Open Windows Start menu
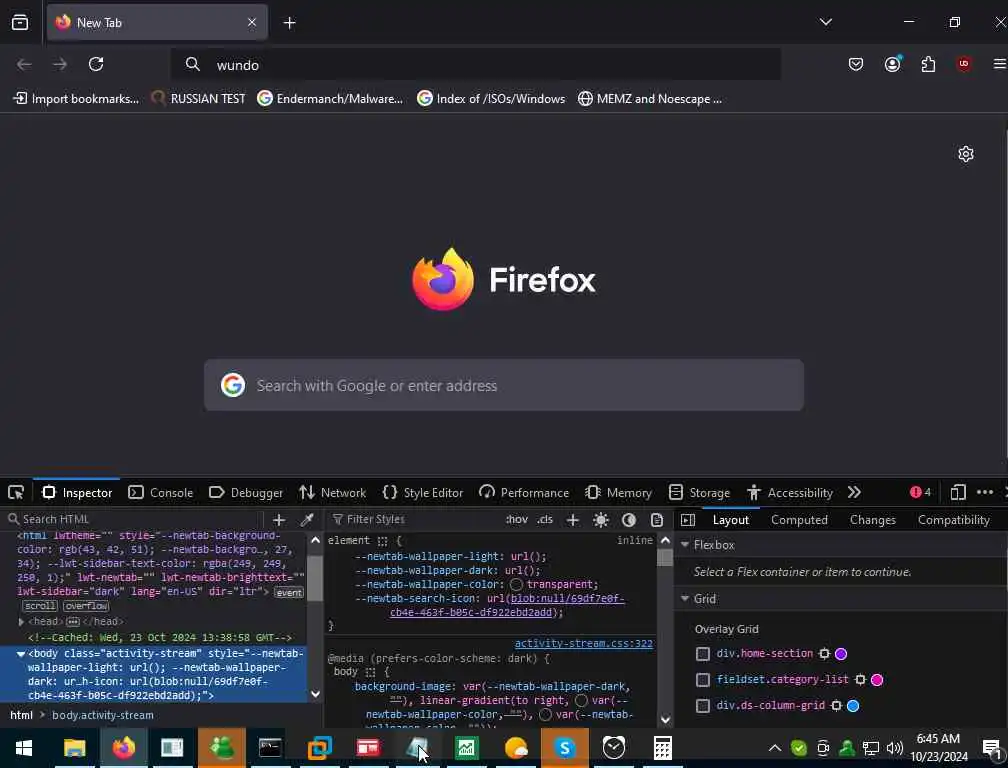 (24, 748)
